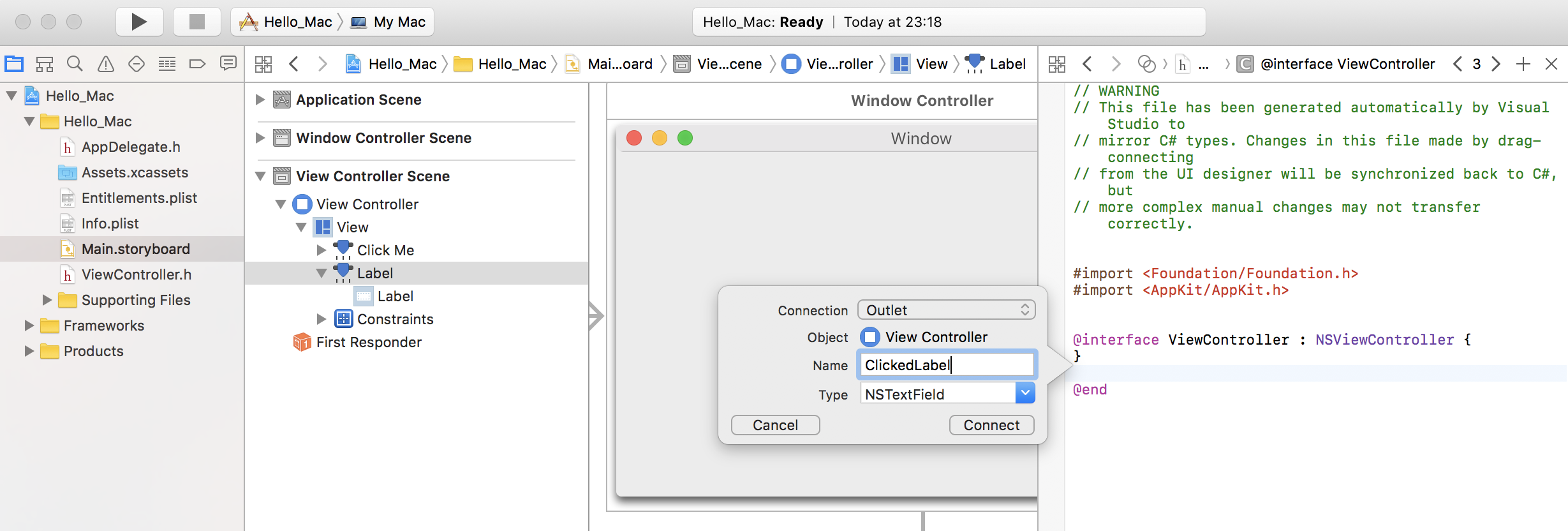Collapse the View Controller Scene
The image size is (1568, 531).
(x=260, y=176)
